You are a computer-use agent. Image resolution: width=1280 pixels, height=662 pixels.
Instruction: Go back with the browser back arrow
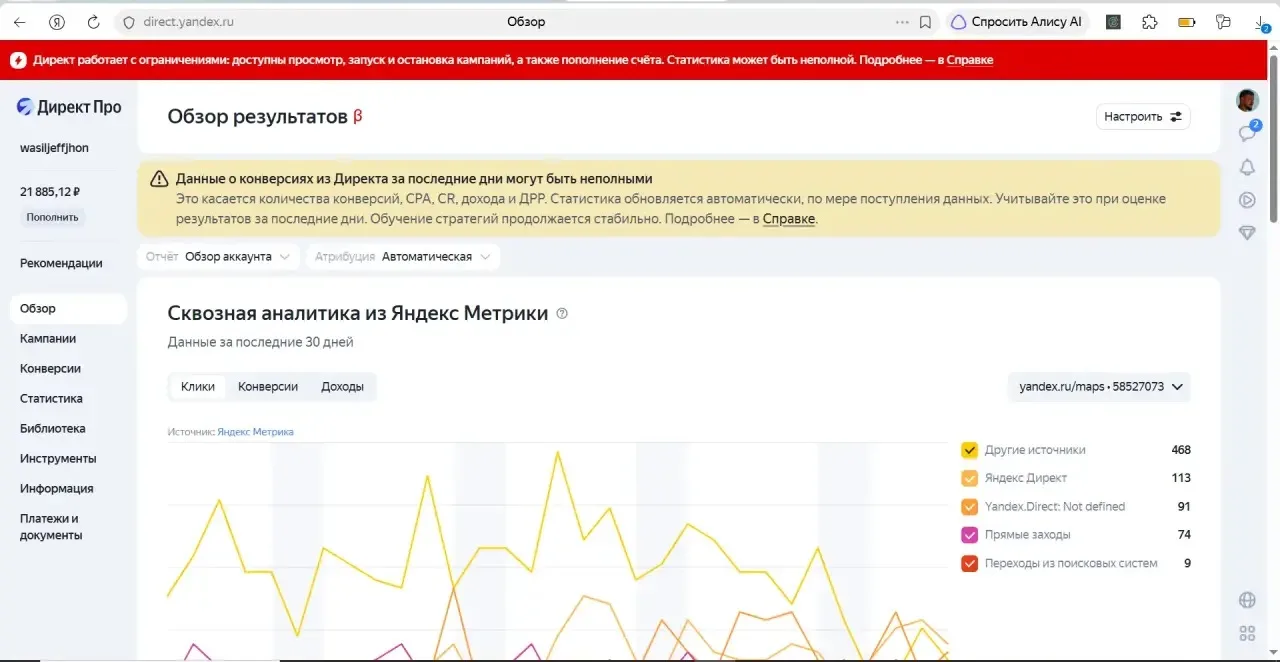pyautogui.click(x=20, y=22)
